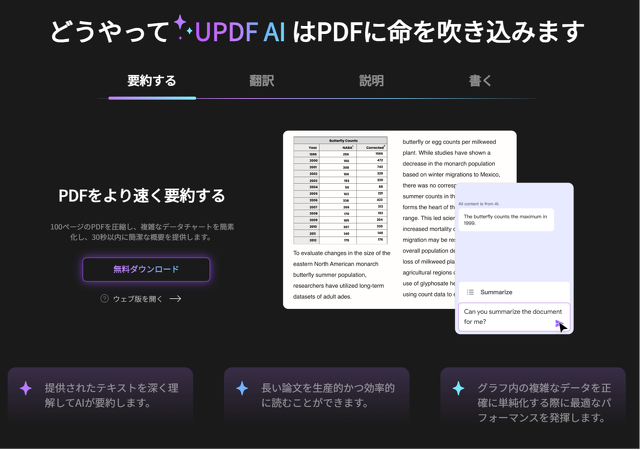Select the 説明 tab
The height and width of the screenshot is (450, 640).
click(371, 81)
